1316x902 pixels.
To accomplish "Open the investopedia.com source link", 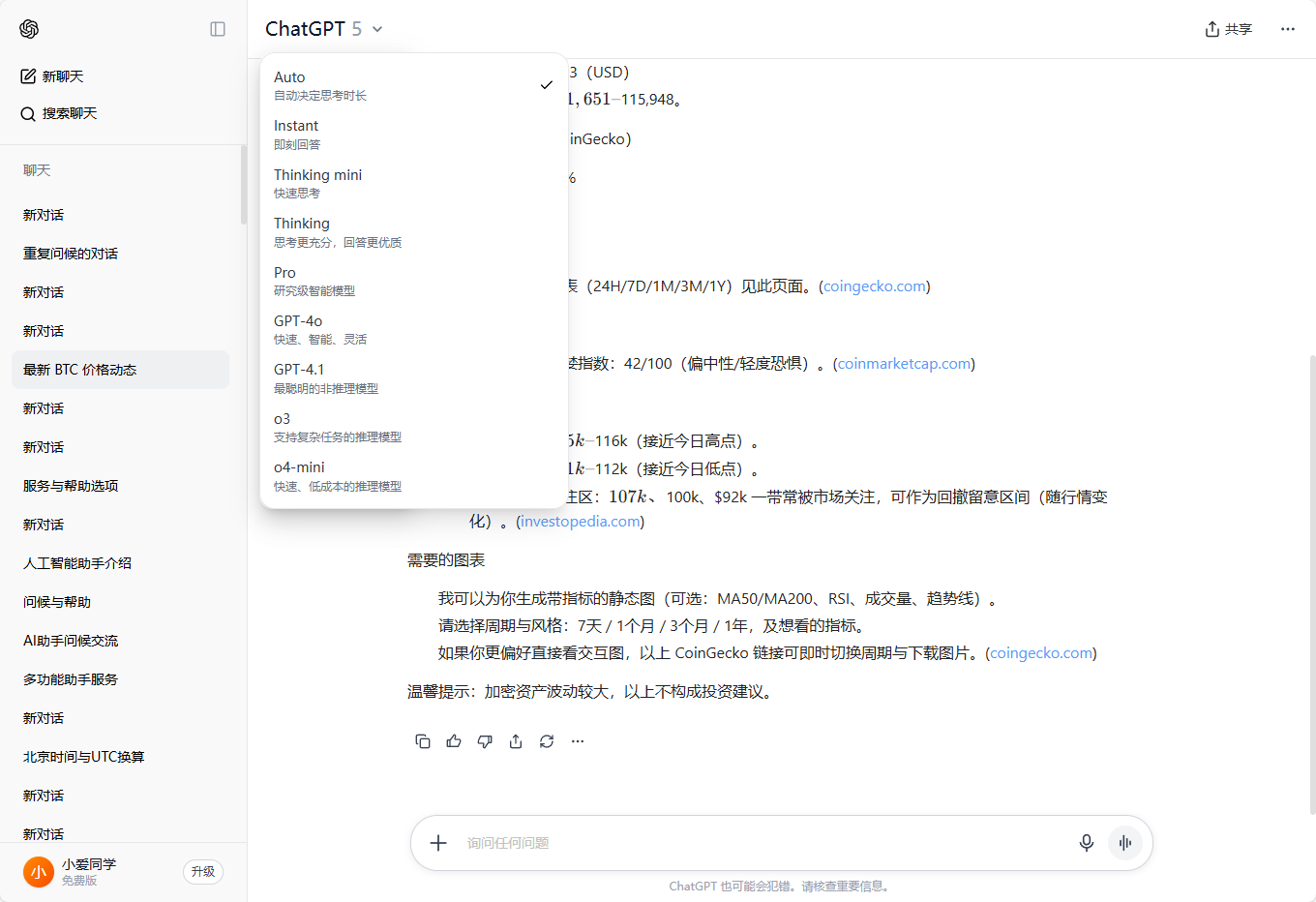I will (x=580, y=522).
